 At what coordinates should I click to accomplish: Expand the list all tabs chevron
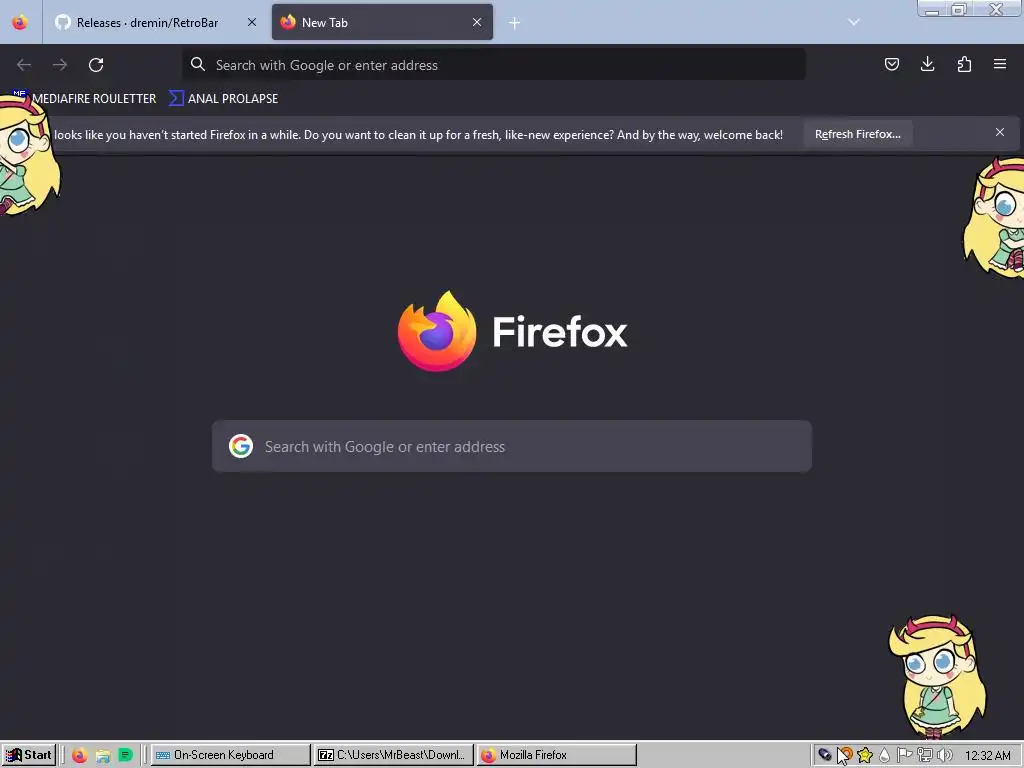point(854,22)
